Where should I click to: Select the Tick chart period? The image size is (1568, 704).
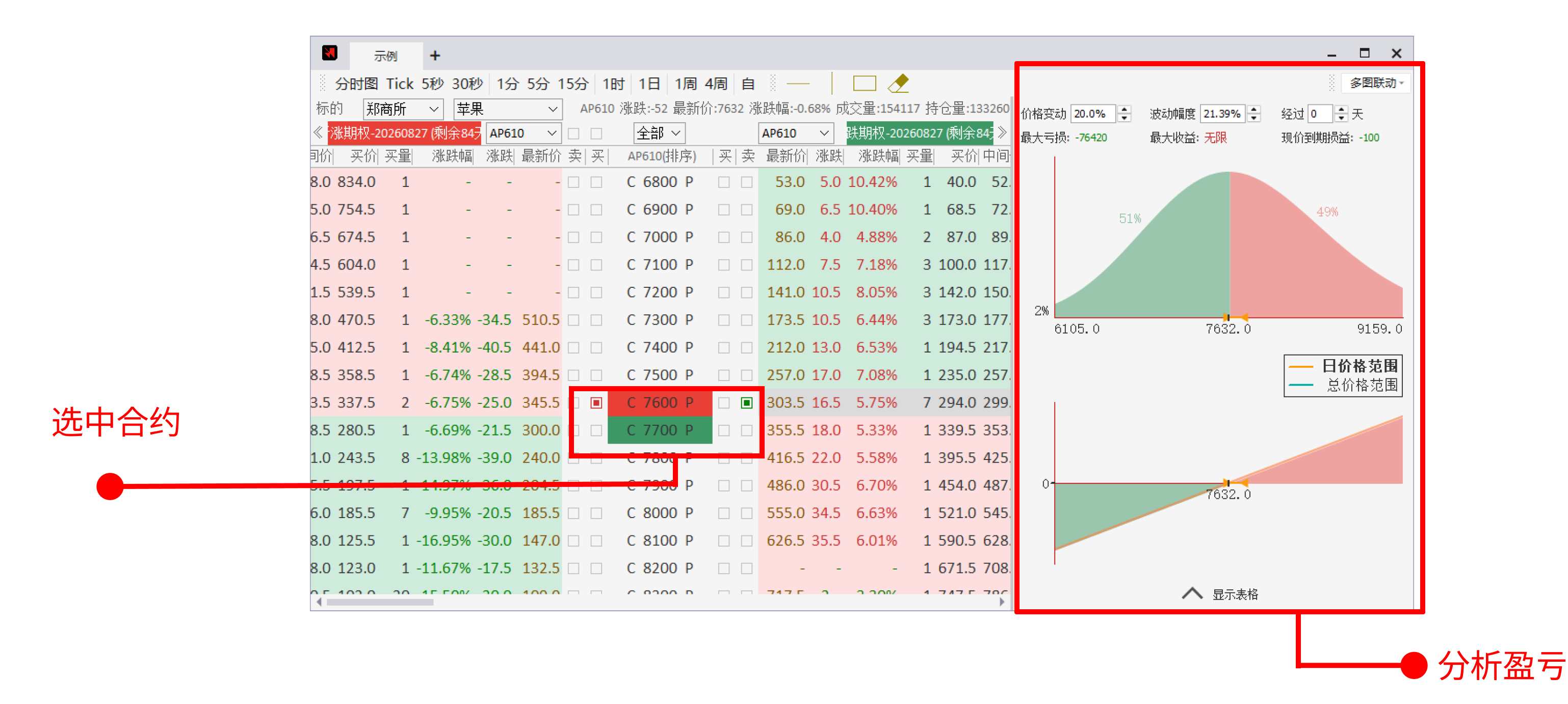(x=400, y=84)
